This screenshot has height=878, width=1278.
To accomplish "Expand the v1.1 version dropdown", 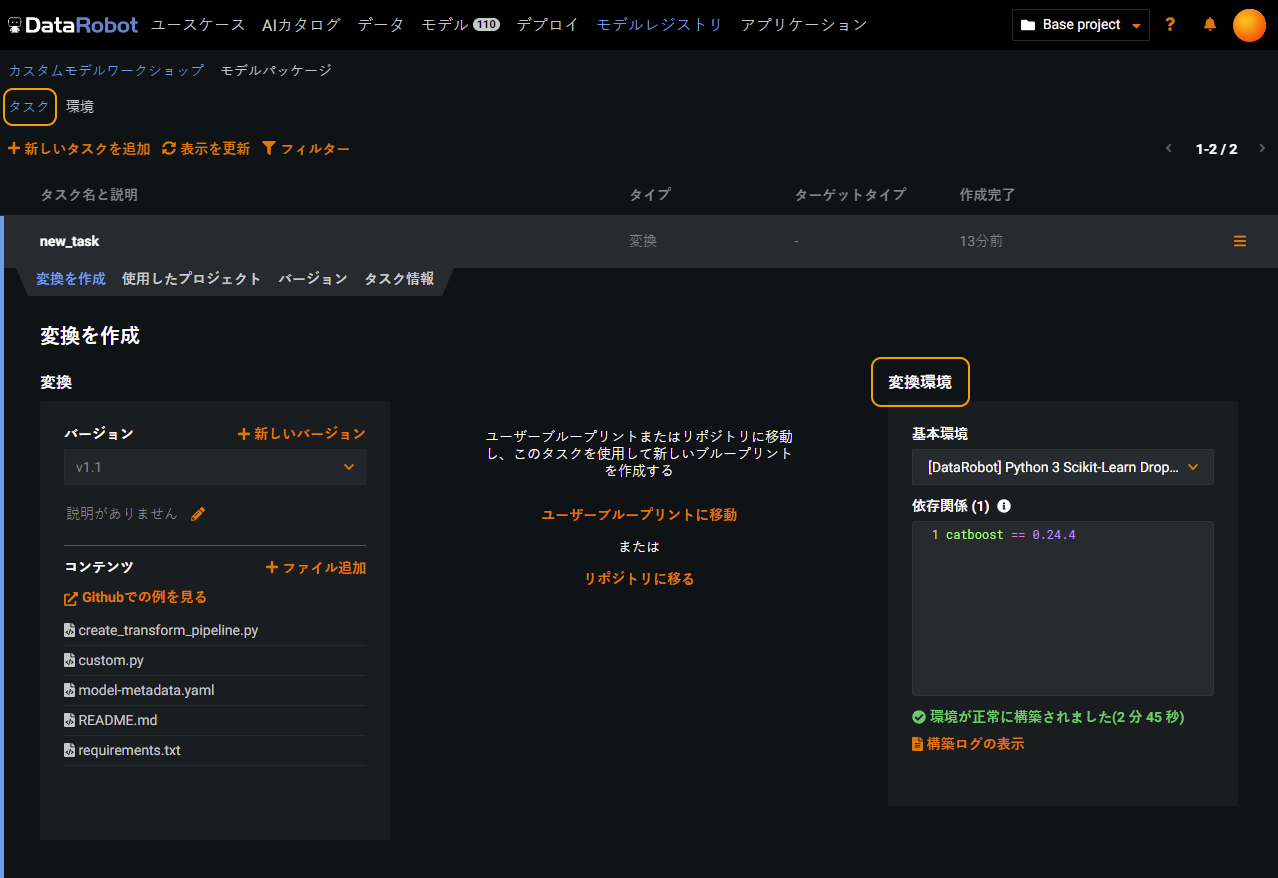I will [x=215, y=467].
